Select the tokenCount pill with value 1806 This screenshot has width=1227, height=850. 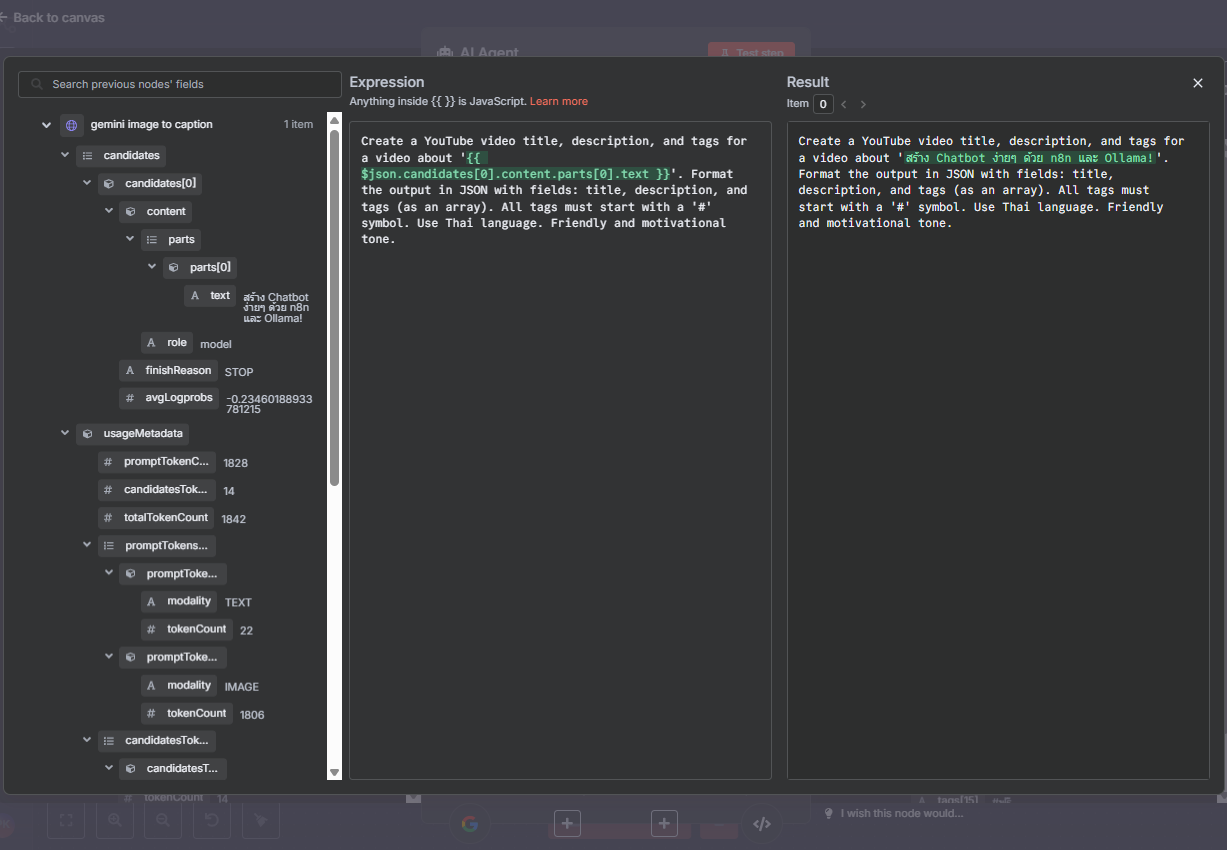(x=187, y=713)
